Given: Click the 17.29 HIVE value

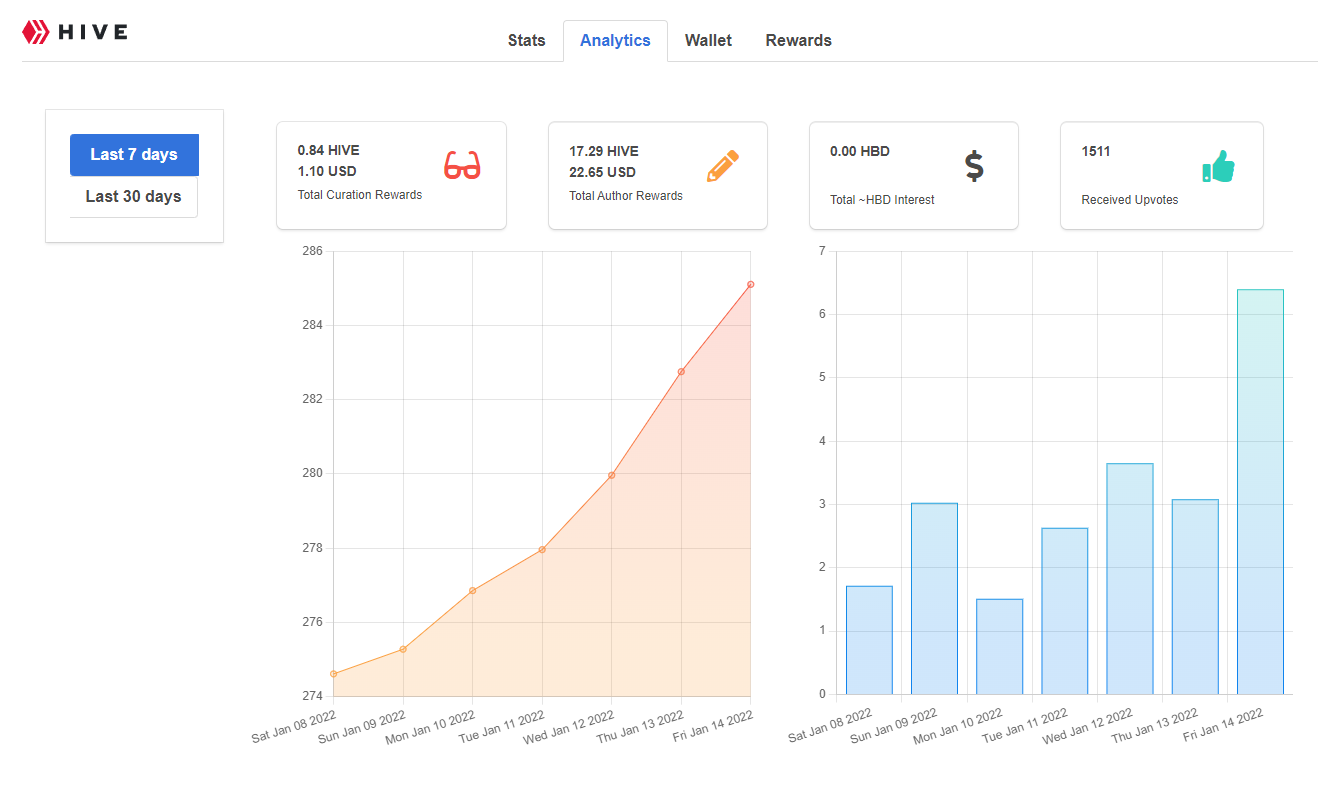Looking at the screenshot, I should coord(604,152).
